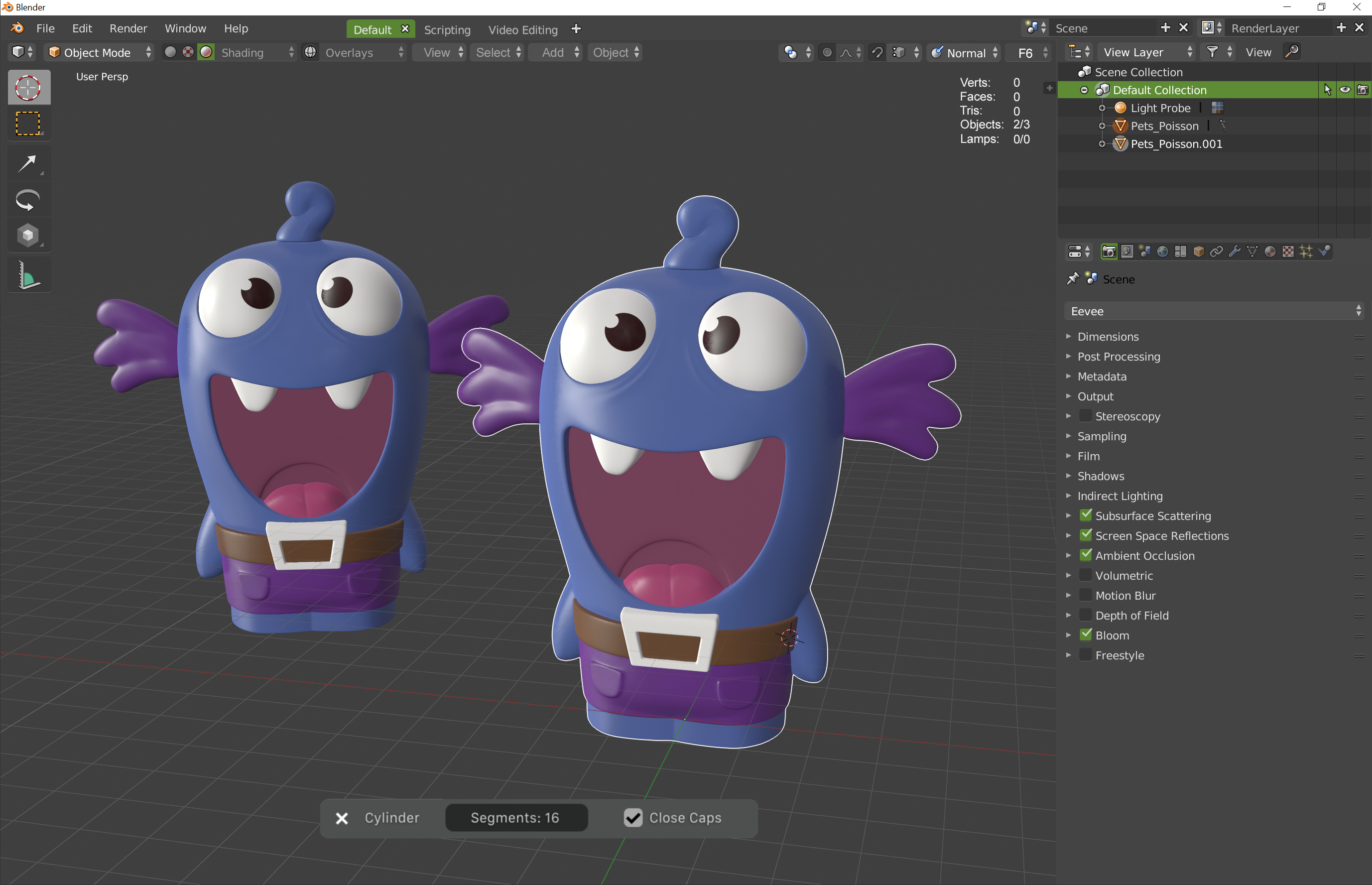The image size is (1372, 885).
Task: Enable the Depth of Field checkbox
Action: (x=1085, y=615)
